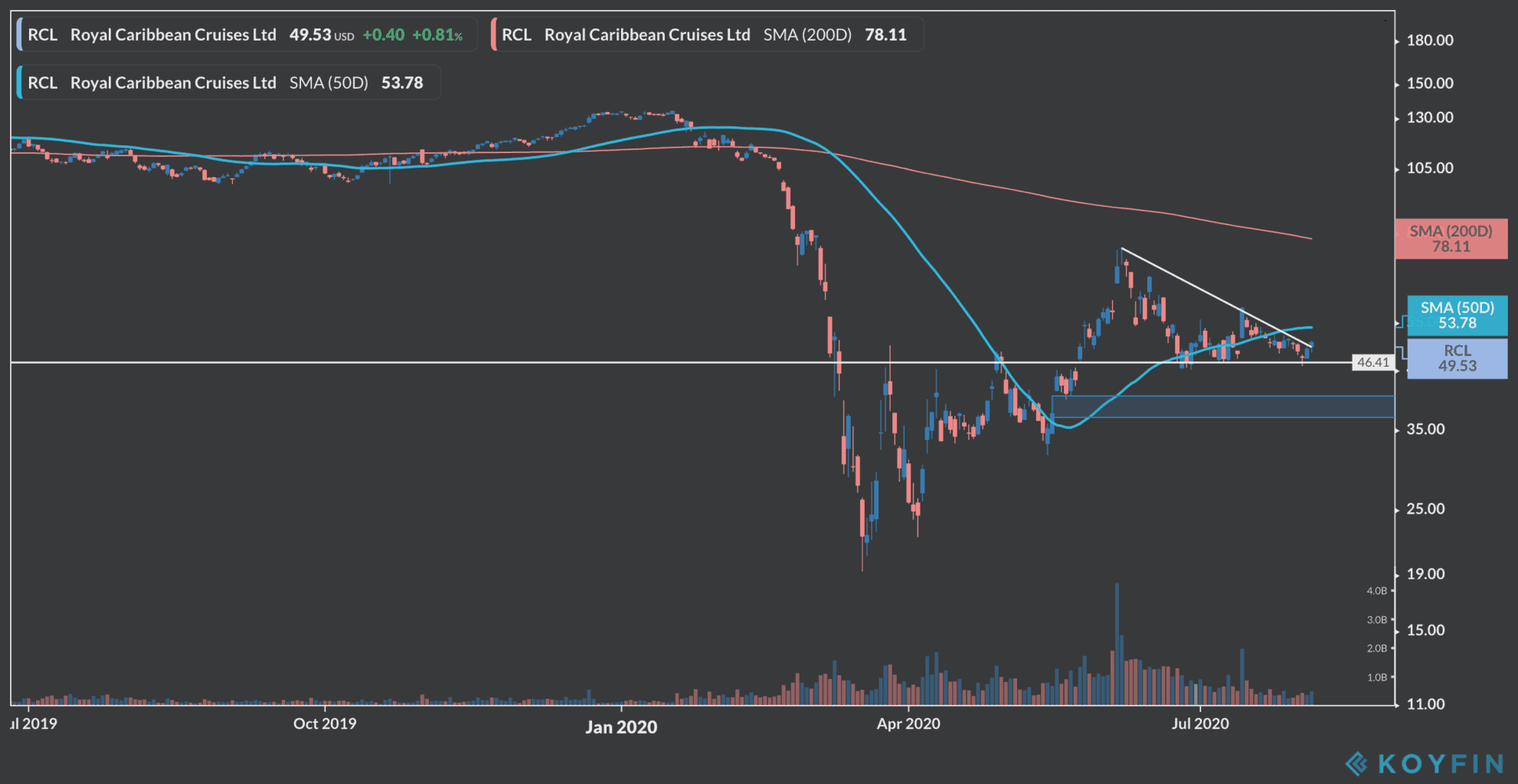The height and width of the screenshot is (784, 1518).
Task: Click the SMA (50D) 53.78 axis tag
Action: pyautogui.click(x=1457, y=315)
